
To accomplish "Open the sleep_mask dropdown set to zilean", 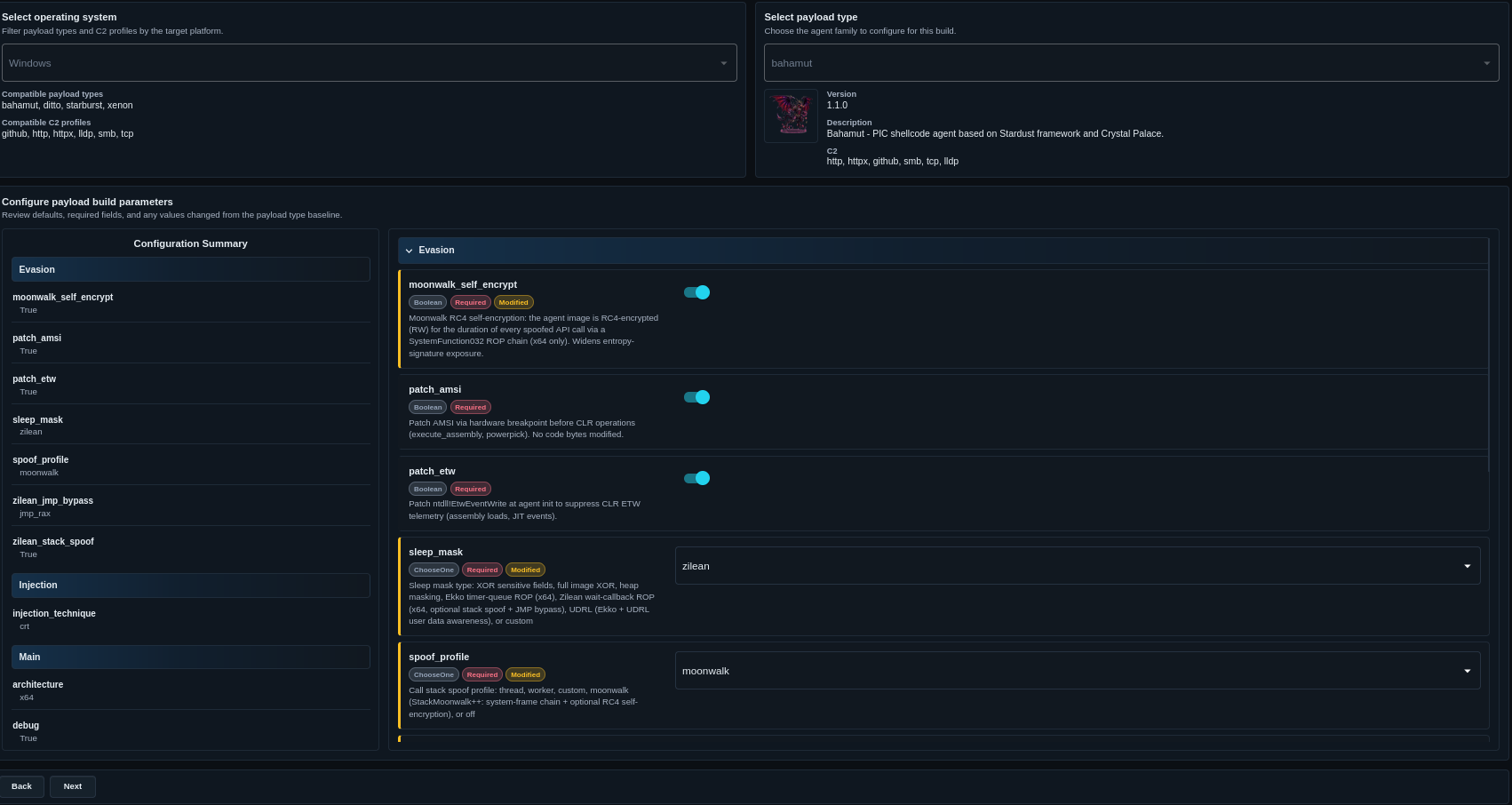I will [x=1078, y=566].
